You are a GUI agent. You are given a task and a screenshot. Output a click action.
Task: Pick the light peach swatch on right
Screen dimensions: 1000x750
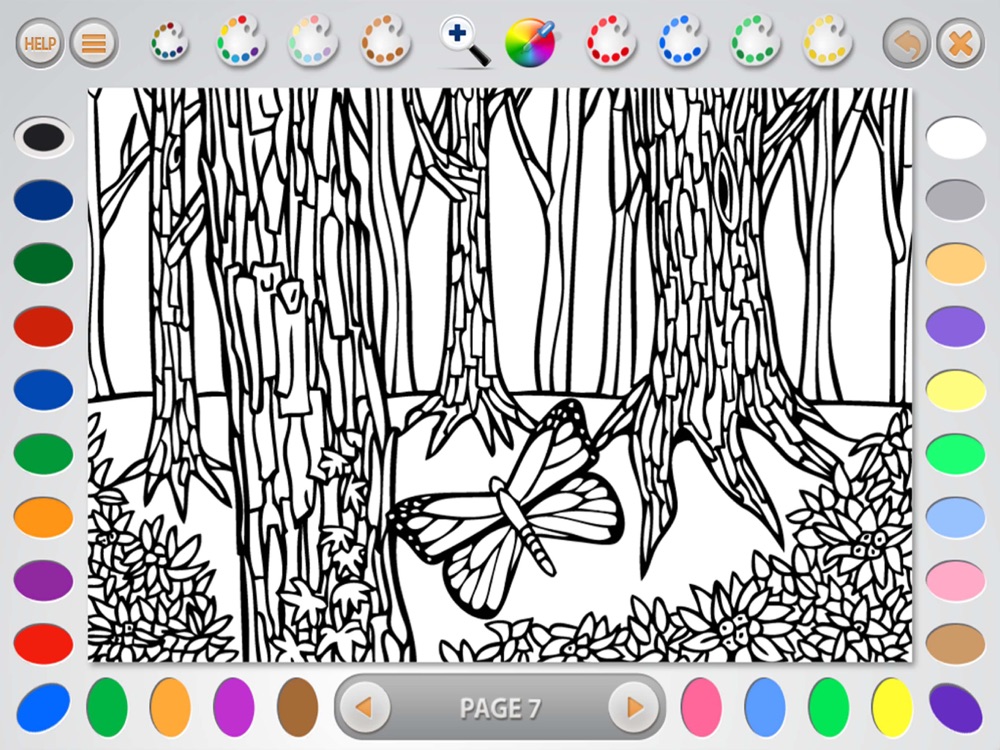[955, 263]
